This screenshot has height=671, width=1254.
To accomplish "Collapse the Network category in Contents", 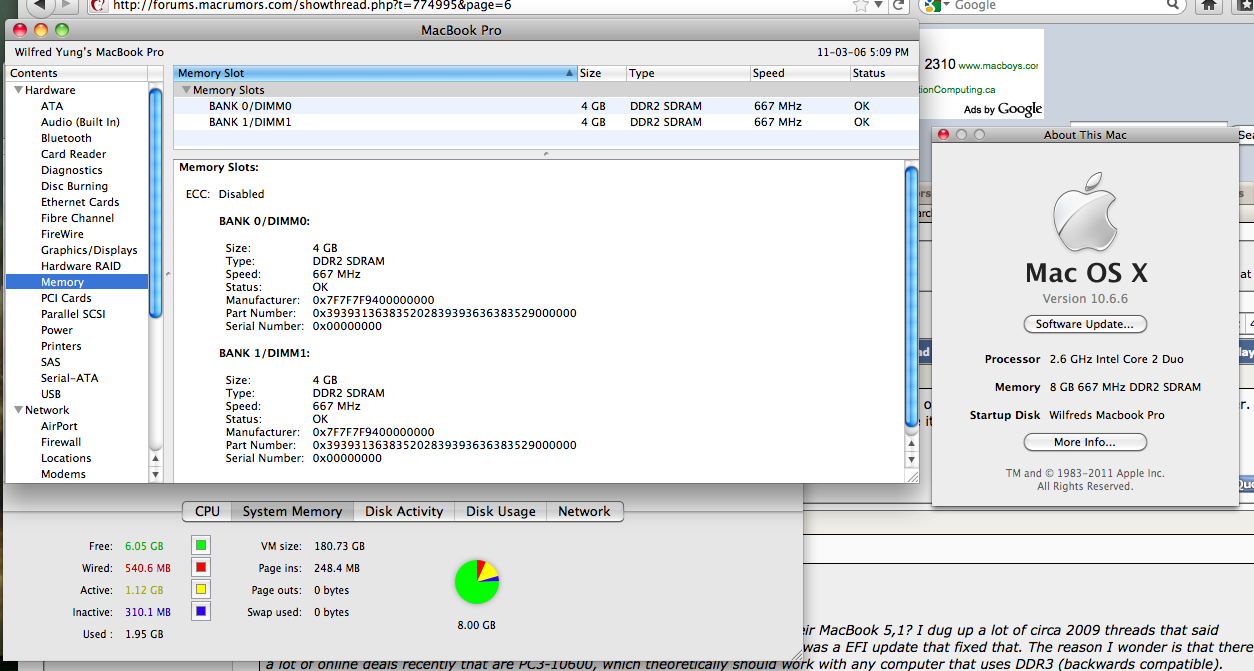I will pyautogui.click(x=18, y=410).
